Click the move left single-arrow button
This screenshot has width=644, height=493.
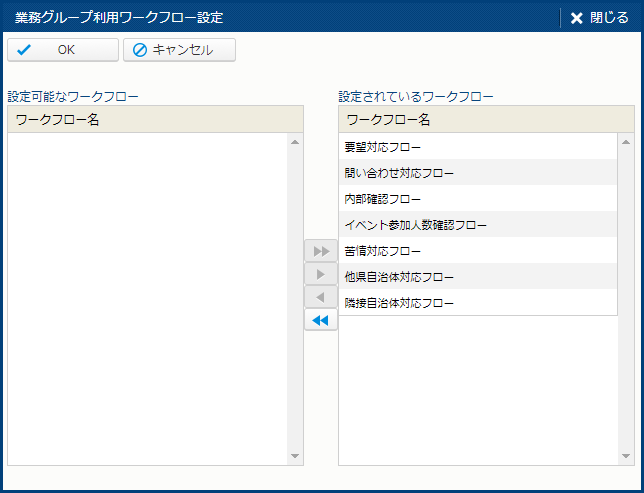point(320,298)
